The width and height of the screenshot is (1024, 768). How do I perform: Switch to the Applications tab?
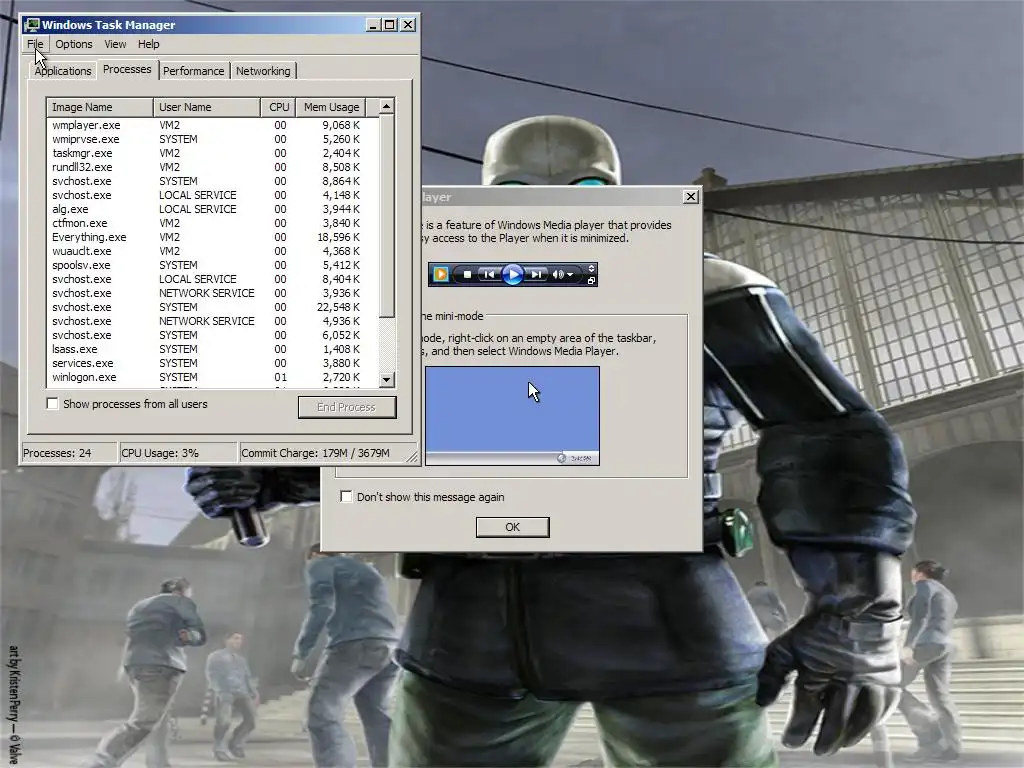63,71
